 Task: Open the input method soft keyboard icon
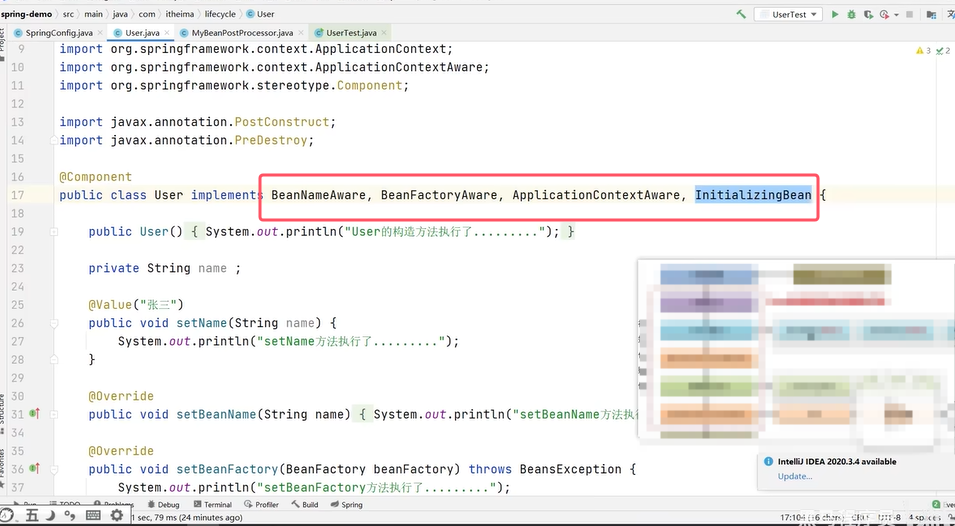93,516
